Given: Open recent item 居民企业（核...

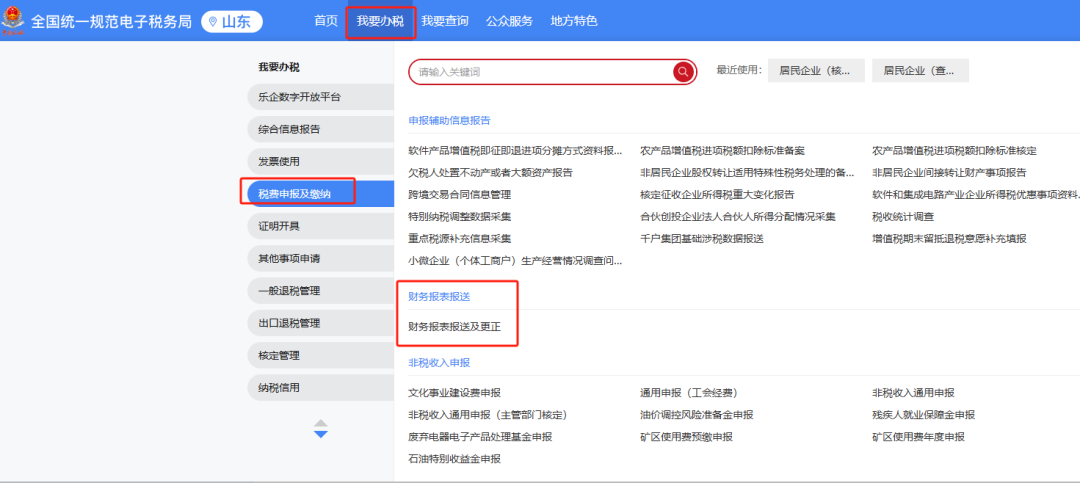Looking at the screenshot, I should coord(816,70).
